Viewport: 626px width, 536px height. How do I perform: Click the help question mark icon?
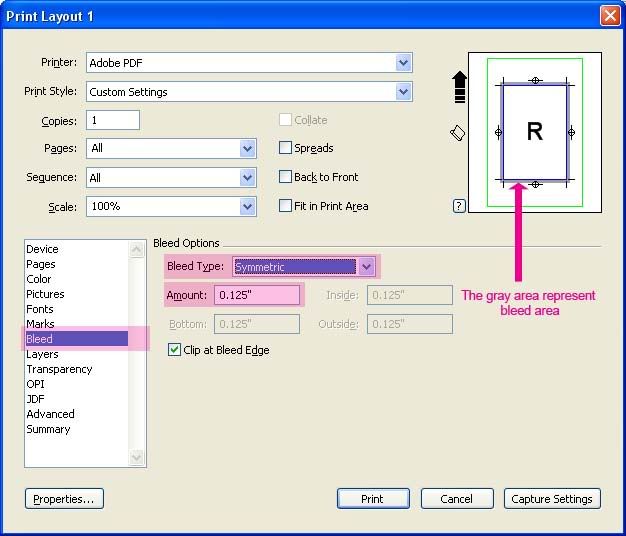click(x=459, y=206)
